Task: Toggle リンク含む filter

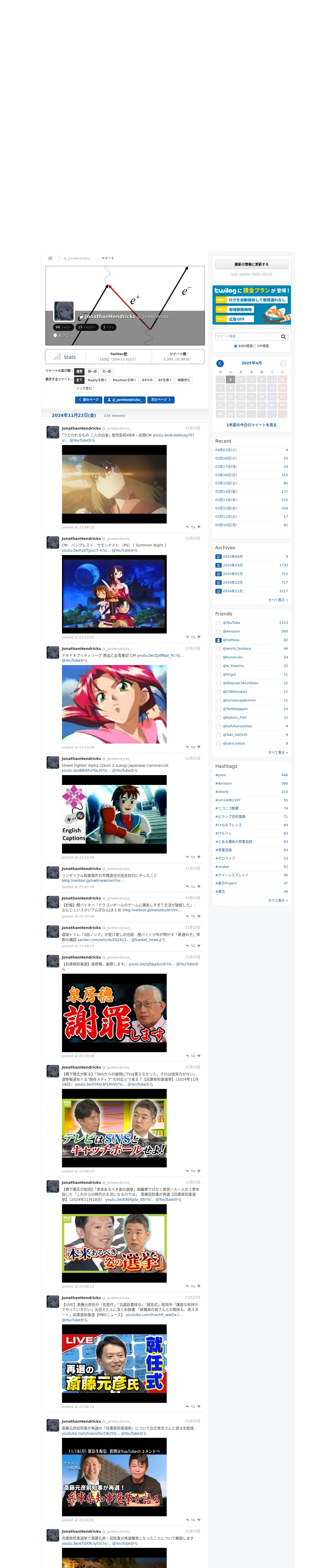Action: click(84, 388)
